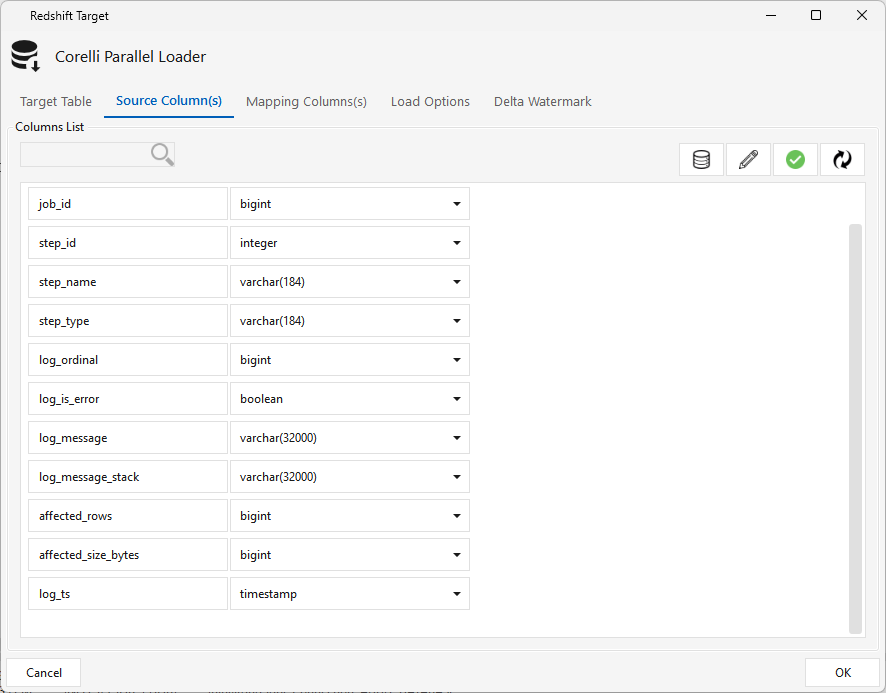Click the pencil edit icon button

[x=748, y=159]
